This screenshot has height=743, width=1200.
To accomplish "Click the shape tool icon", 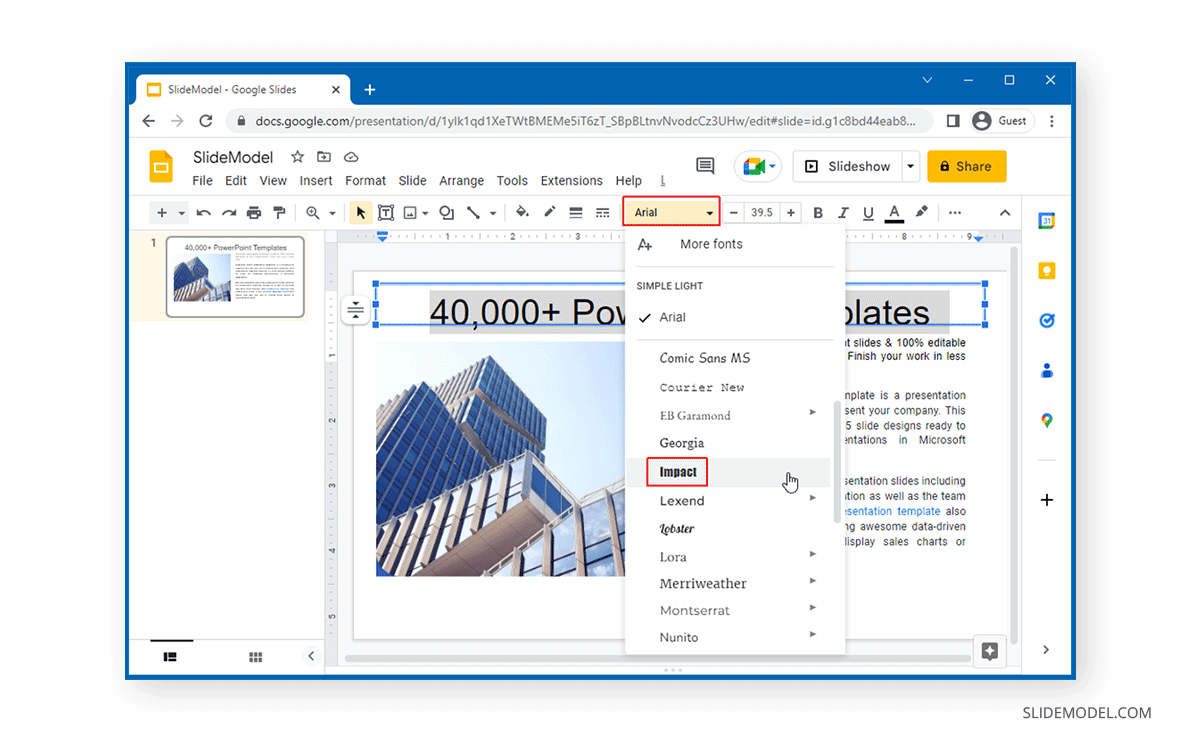I will (x=446, y=213).
